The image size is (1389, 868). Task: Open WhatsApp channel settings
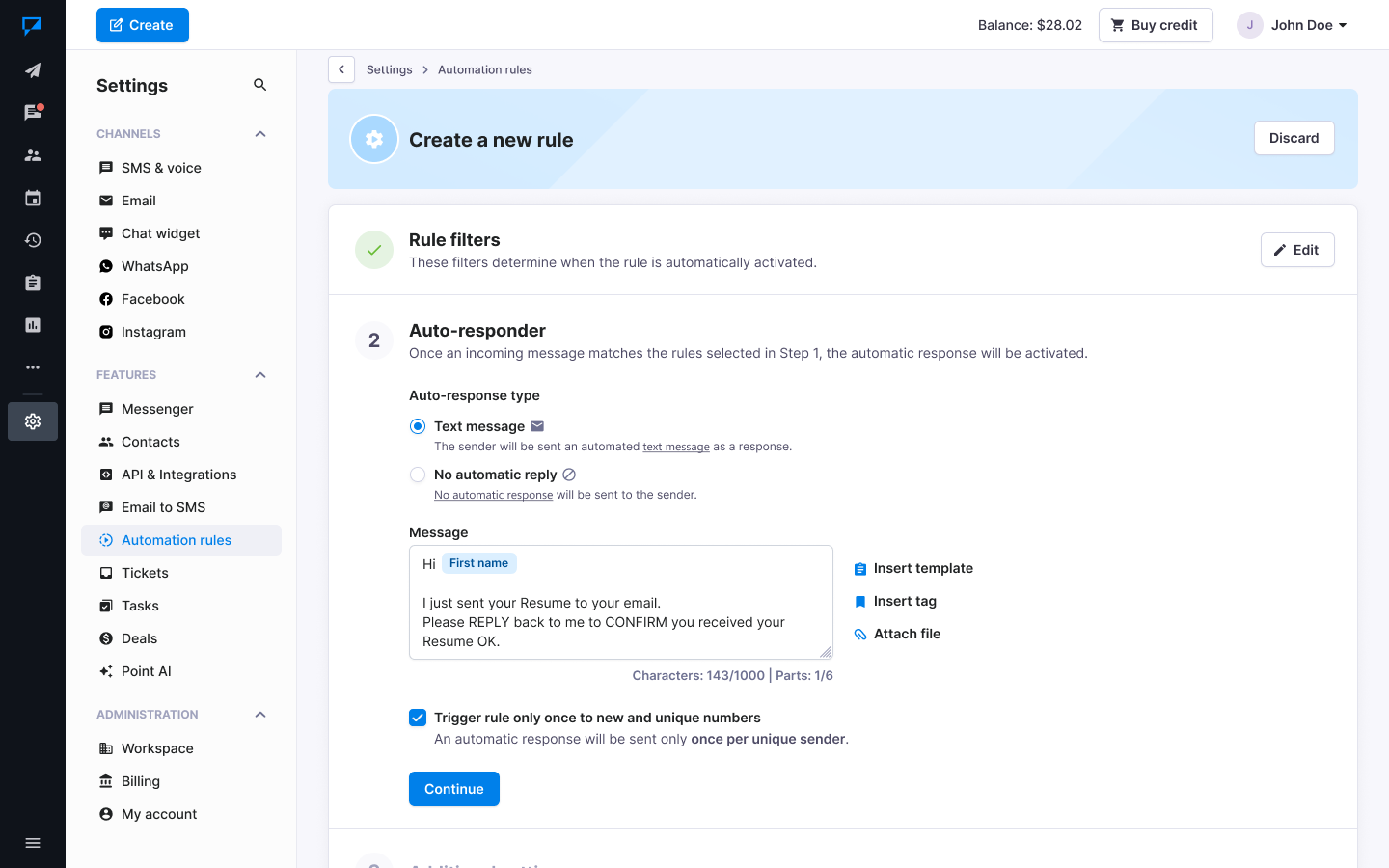154,266
